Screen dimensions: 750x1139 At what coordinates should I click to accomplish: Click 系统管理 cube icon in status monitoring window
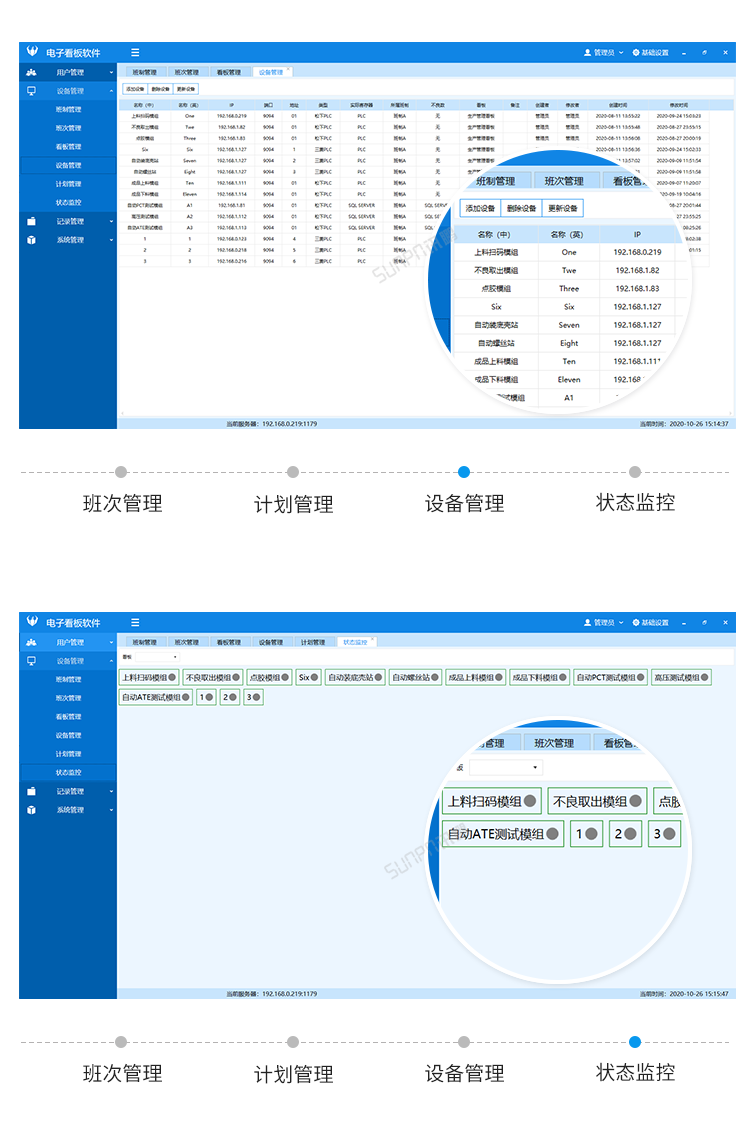click(x=31, y=810)
